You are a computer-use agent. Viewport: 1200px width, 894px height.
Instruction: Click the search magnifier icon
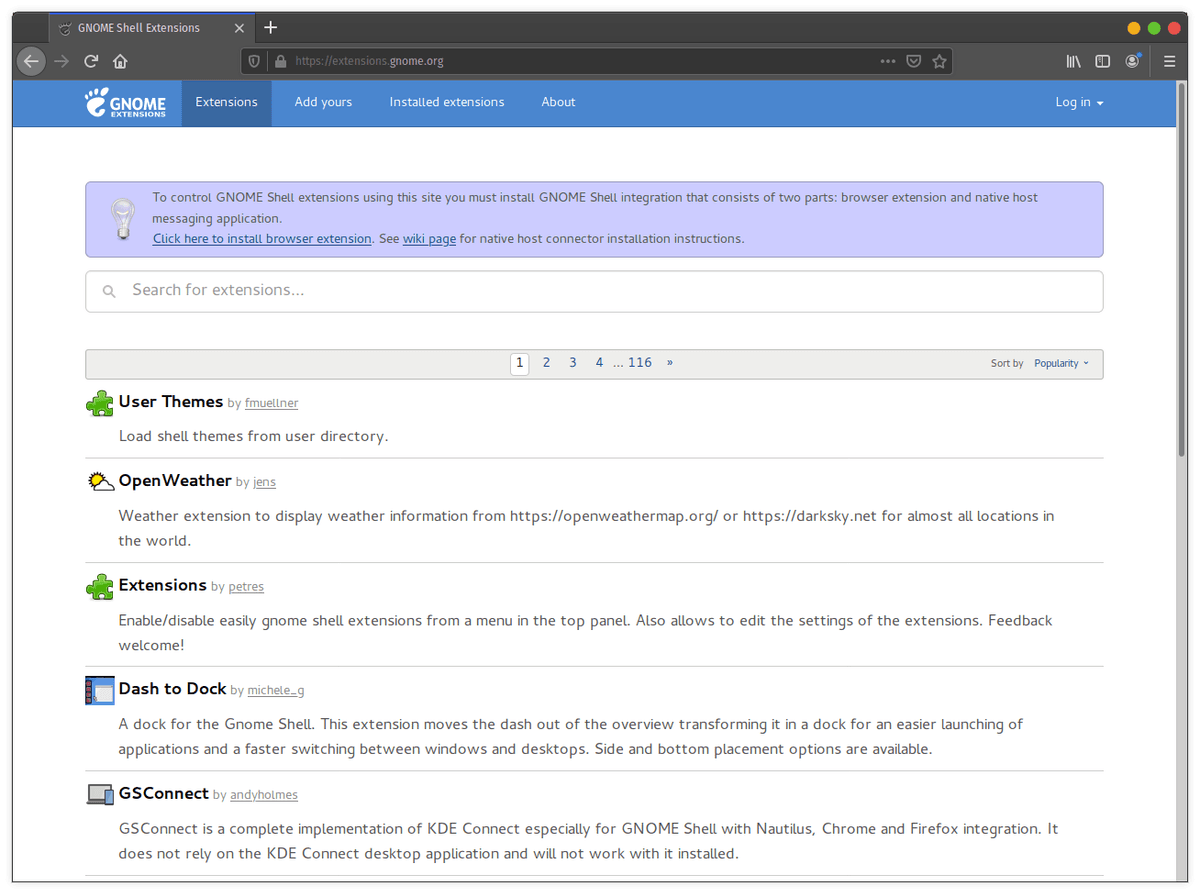point(109,292)
